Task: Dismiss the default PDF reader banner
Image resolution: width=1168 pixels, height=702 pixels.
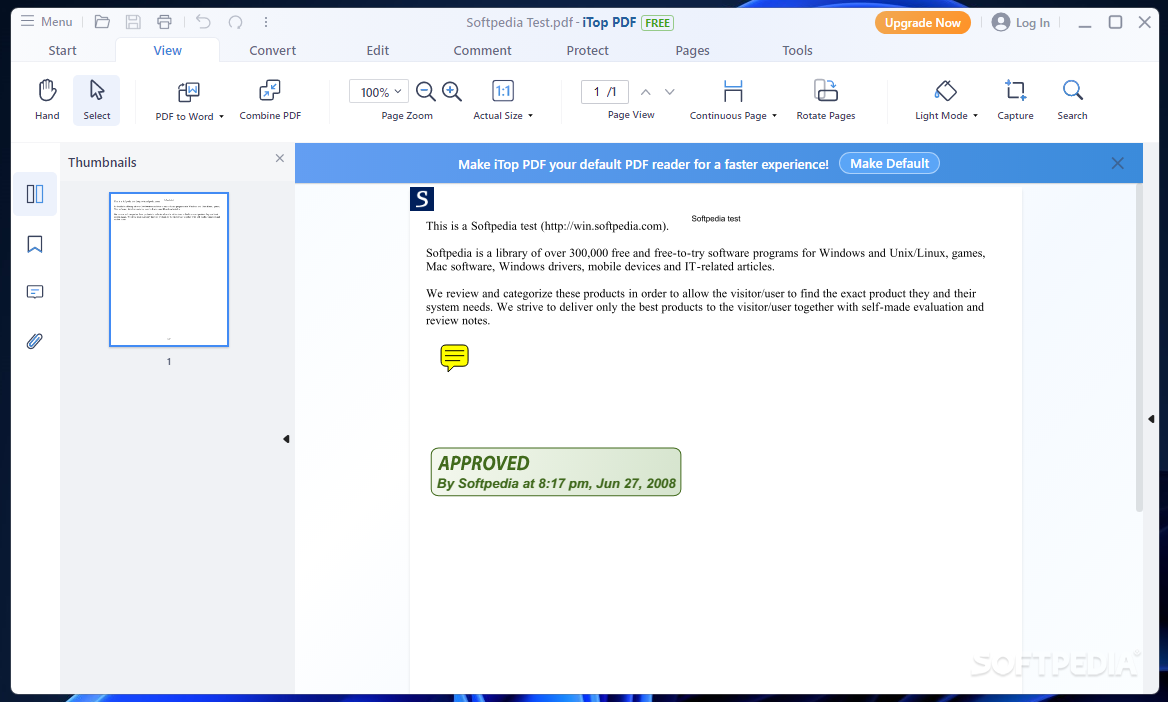Action: pyautogui.click(x=1117, y=163)
